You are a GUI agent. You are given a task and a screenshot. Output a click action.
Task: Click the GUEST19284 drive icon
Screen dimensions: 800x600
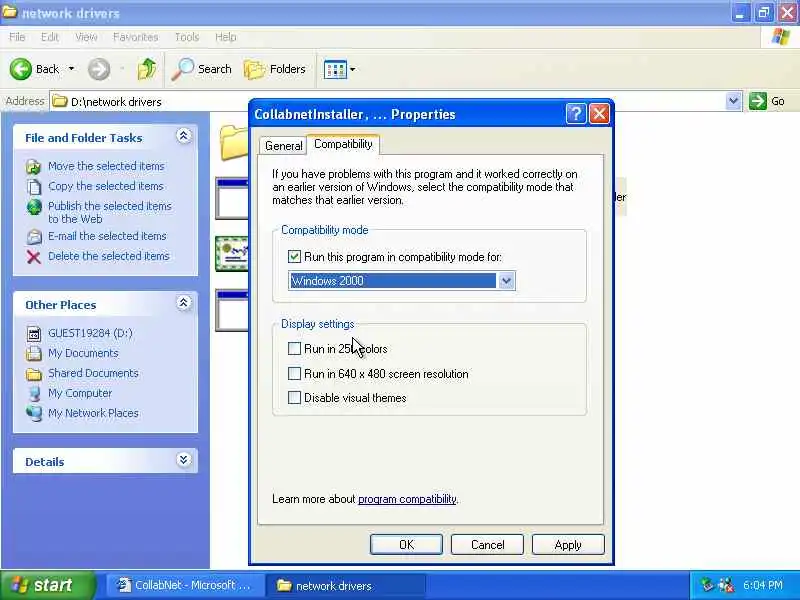point(34,334)
